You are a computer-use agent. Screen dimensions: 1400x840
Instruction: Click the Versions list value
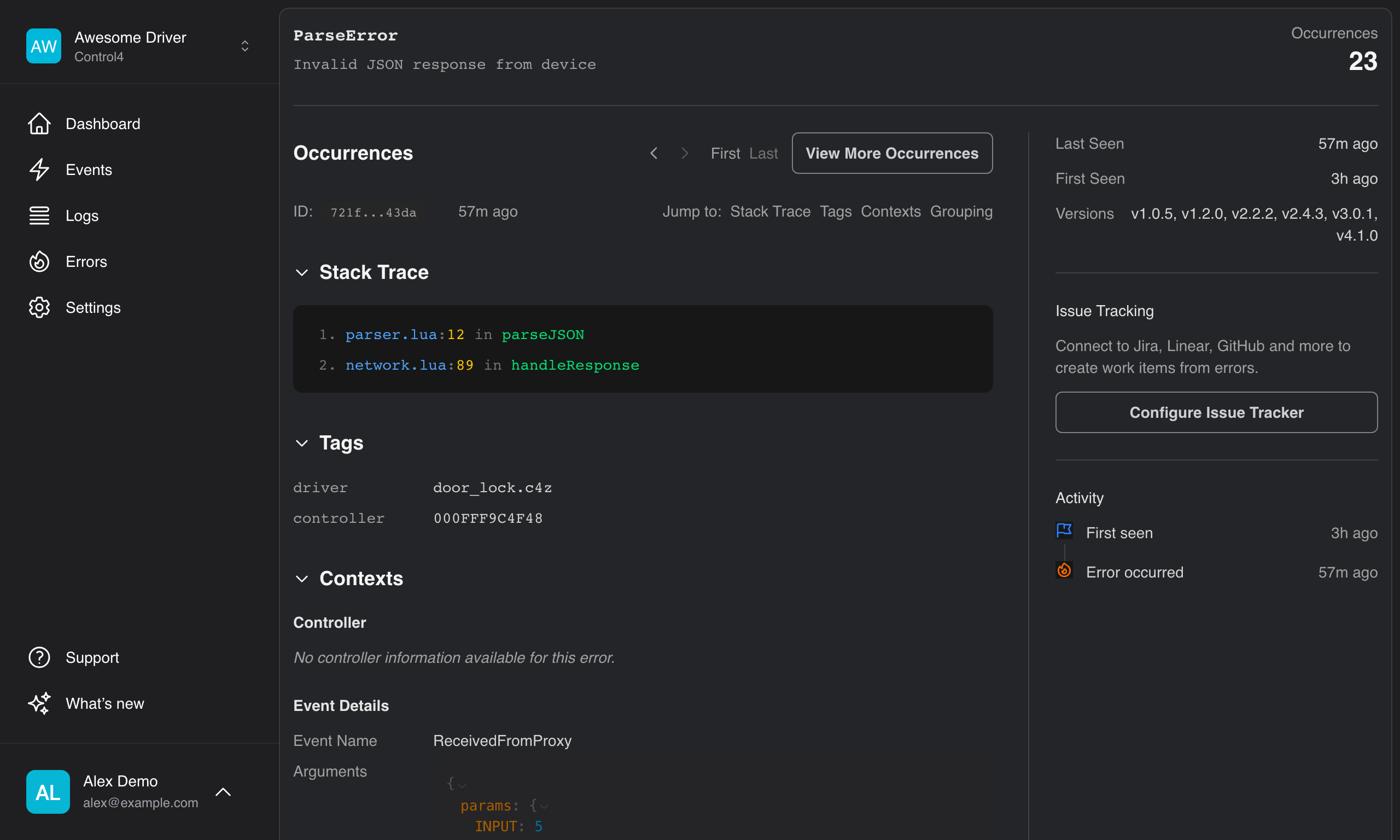coord(1253,224)
